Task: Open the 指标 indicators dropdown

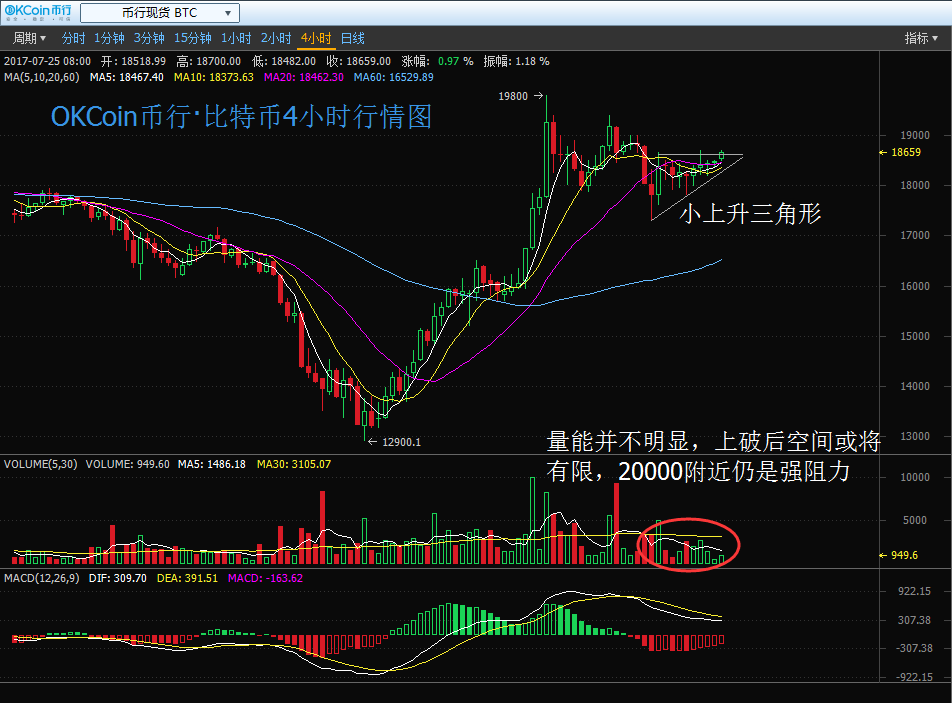Action: tap(921, 39)
